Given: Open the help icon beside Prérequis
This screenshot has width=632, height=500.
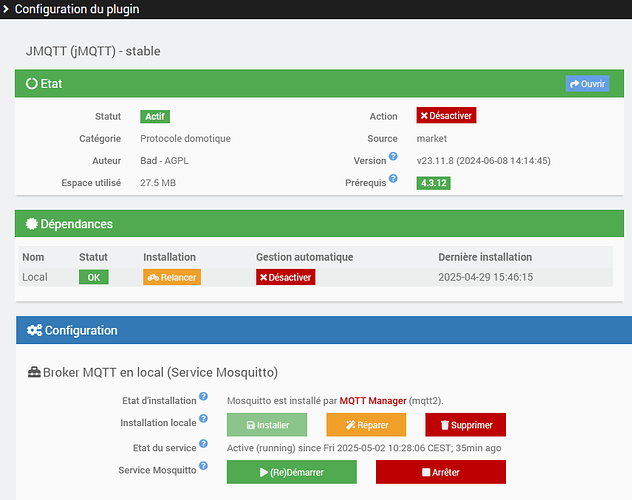Looking at the screenshot, I should [393, 178].
